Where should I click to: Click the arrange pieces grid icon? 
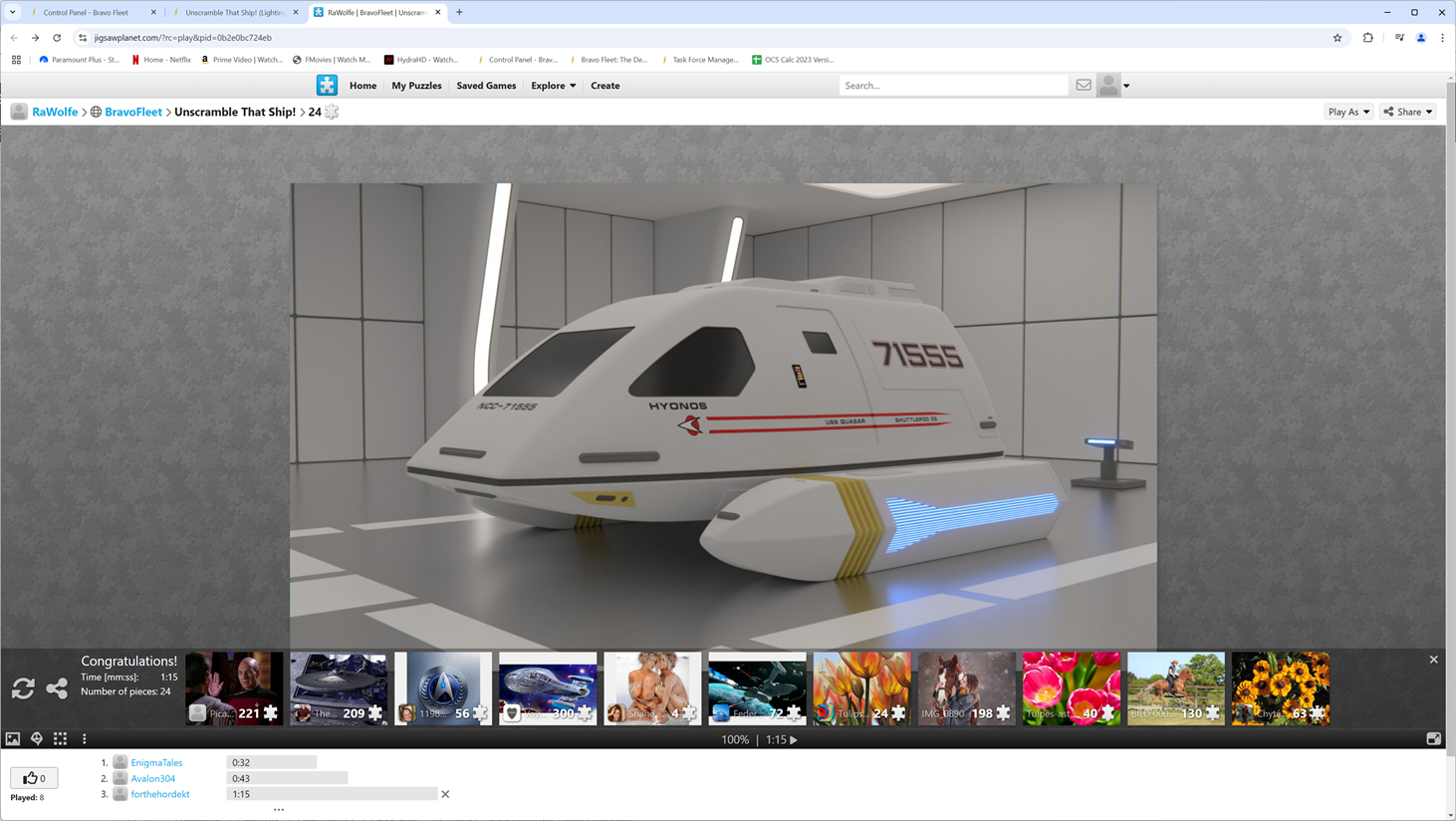pyautogui.click(x=61, y=739)
